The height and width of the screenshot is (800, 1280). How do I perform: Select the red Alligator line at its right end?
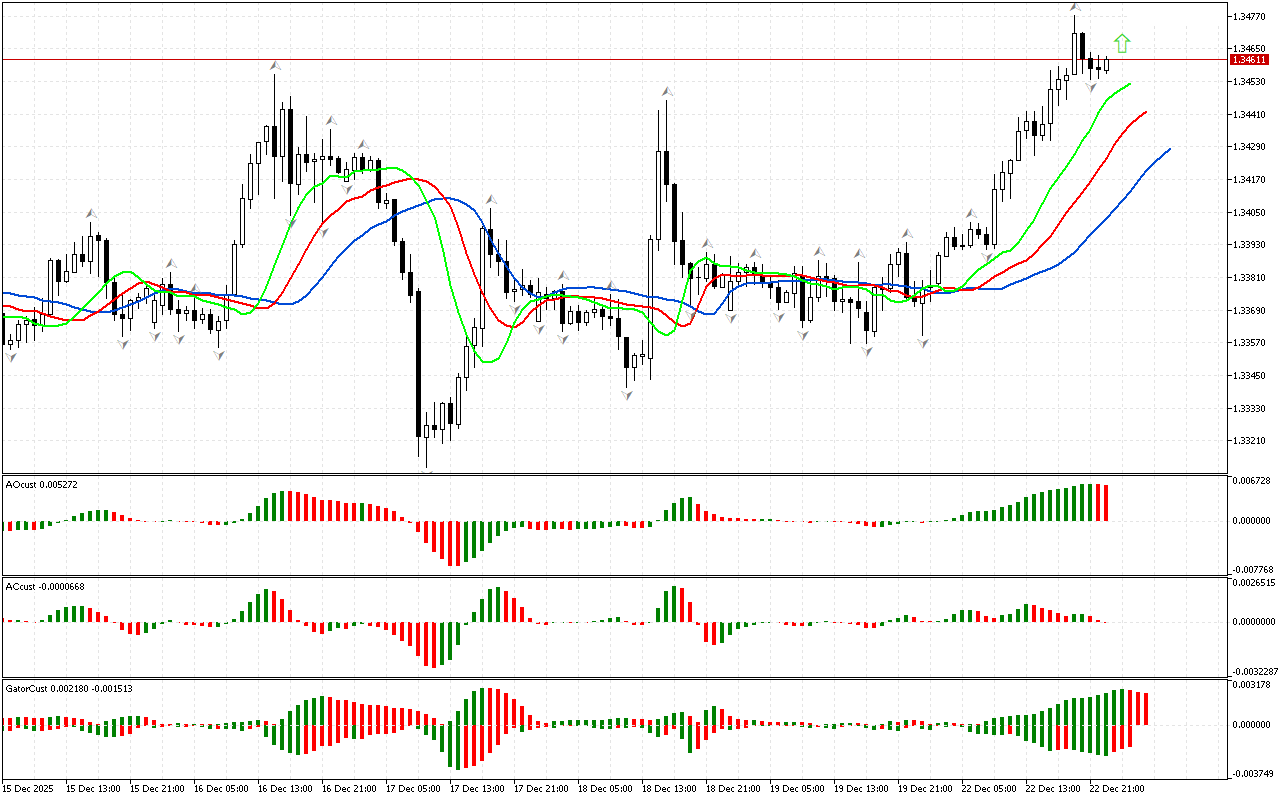(1144, 113)
